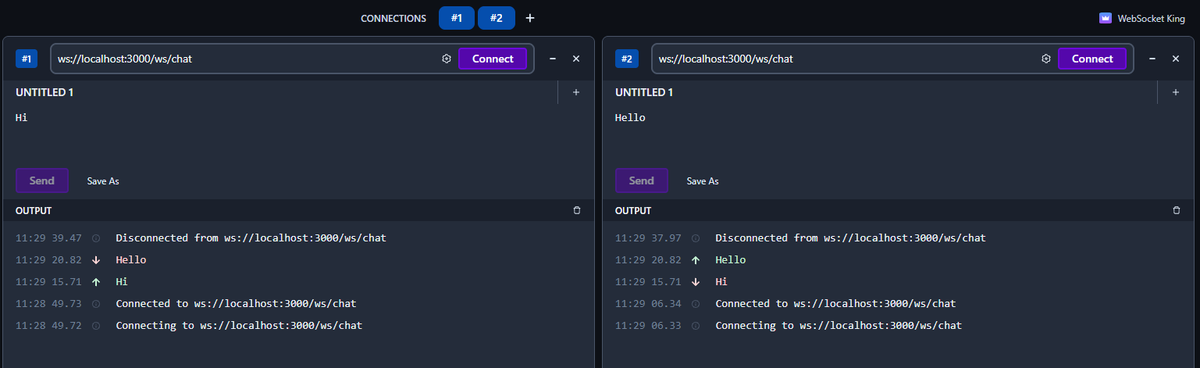Select received Hello log entry in panel #1

pos(131,260)
